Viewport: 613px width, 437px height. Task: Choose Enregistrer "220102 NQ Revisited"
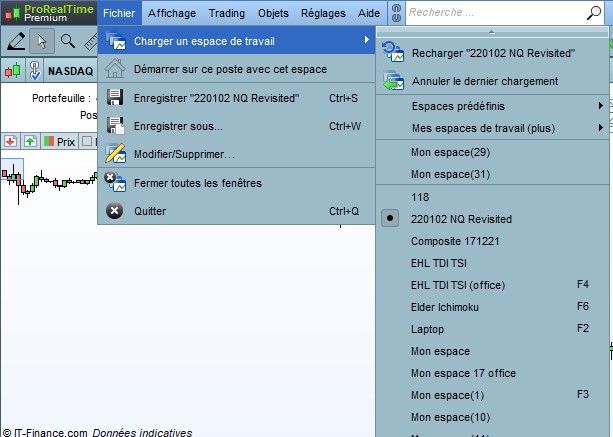(x=236, y=98)
